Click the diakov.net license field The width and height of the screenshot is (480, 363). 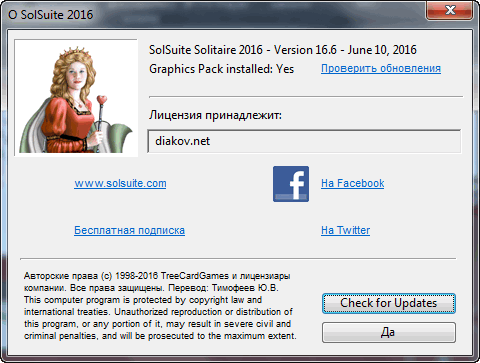(x=304, y=141)
